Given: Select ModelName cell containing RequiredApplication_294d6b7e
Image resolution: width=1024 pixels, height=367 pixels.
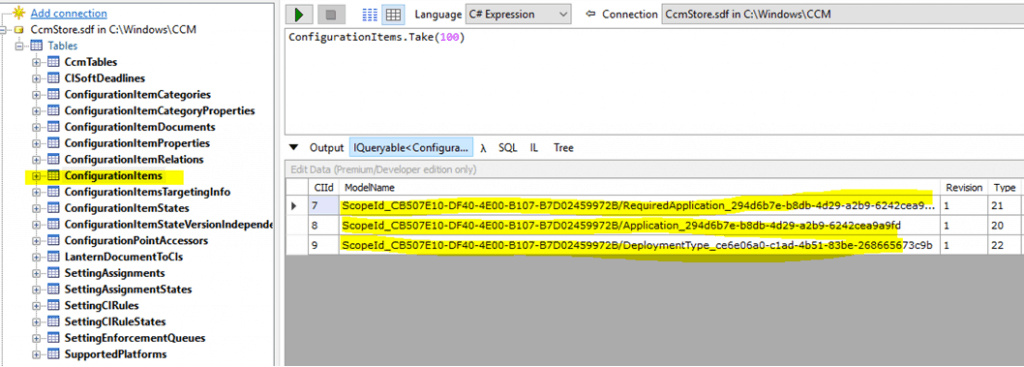Looking at the screenshot, I should [639, 206].
